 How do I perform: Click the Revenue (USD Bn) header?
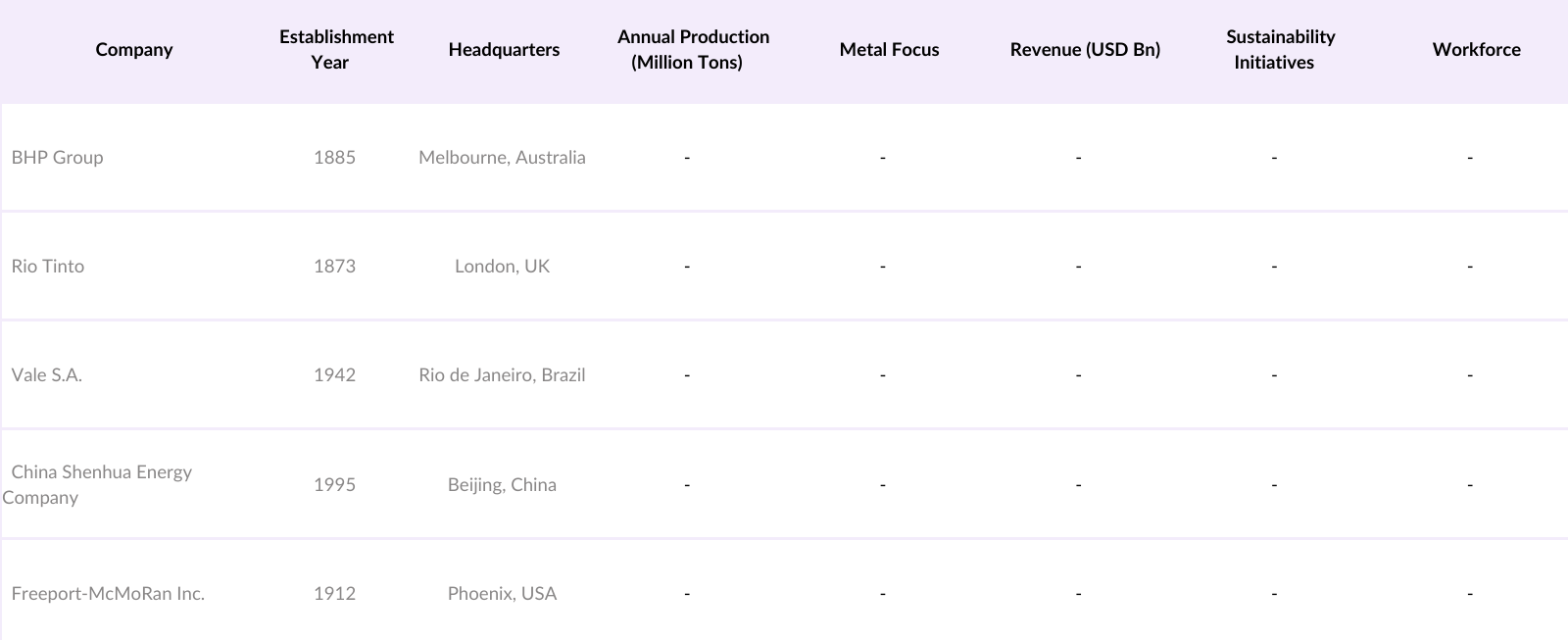tap(1085, 50)
